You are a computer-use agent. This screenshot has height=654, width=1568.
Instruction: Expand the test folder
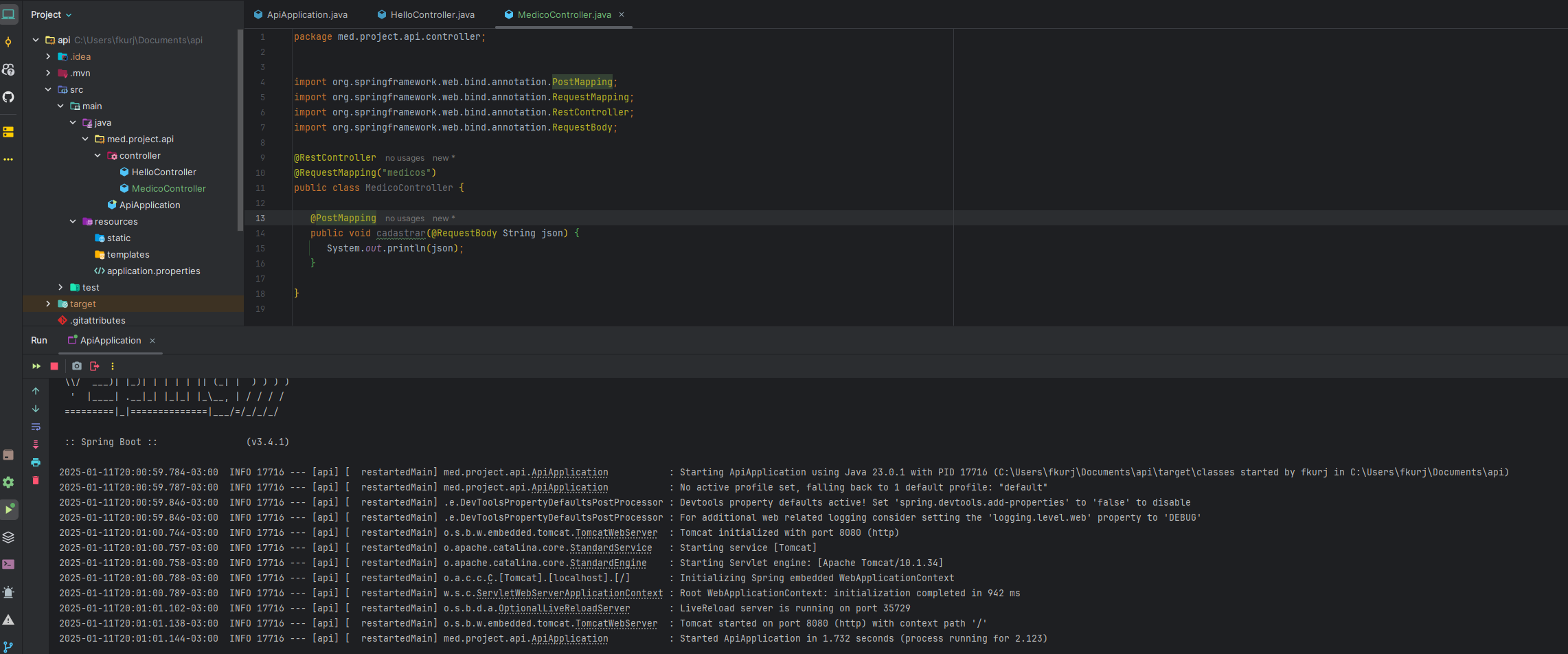60,287
